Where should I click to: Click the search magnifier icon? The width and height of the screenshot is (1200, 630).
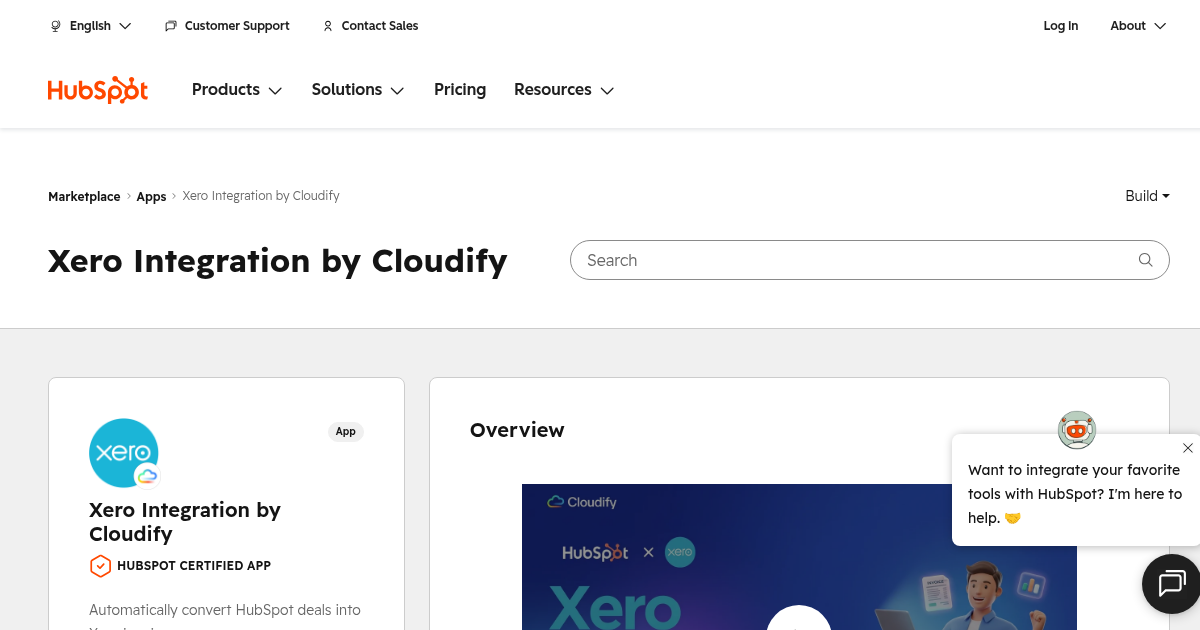click(x=1146, y=260)
